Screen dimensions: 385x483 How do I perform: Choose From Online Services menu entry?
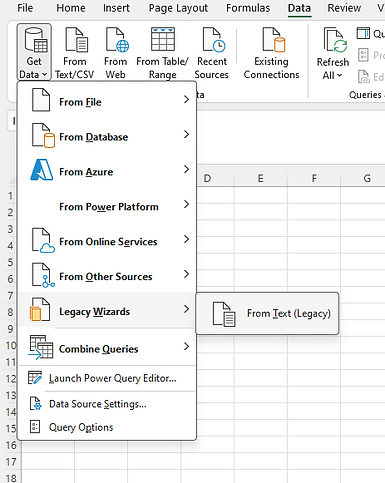(107, 241)
